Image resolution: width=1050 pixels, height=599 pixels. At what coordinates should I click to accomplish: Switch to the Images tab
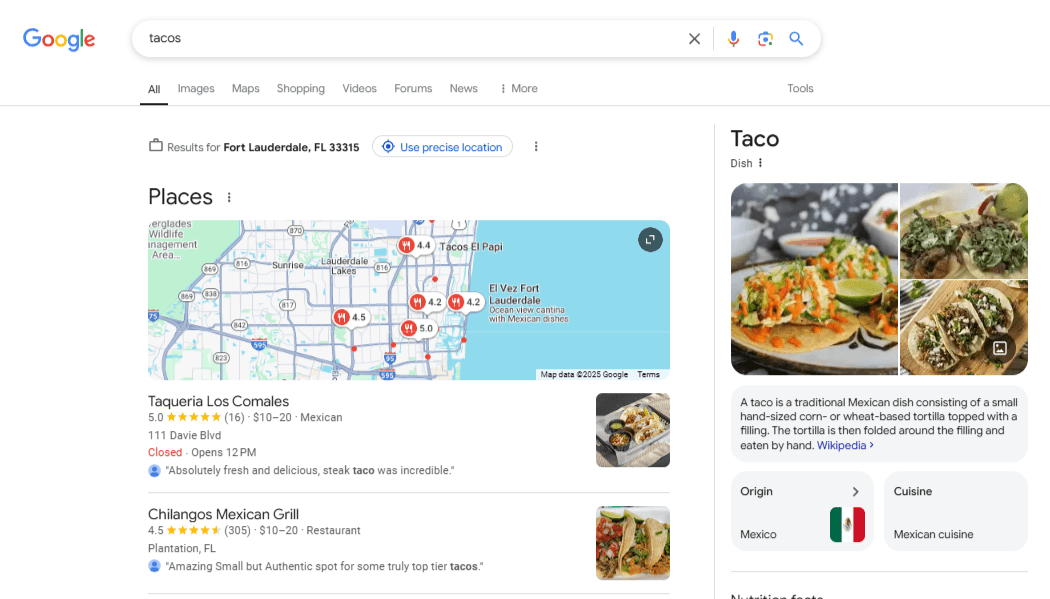click(x=196, y=88)
